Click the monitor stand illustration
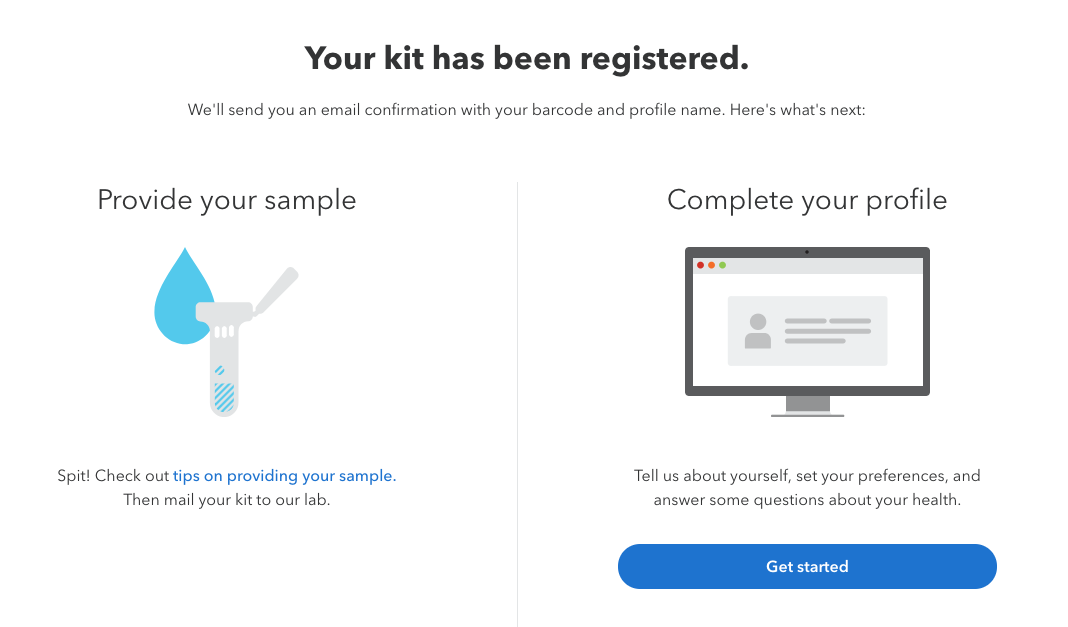Viewport: 1068px width, 627px height. point(807,405)
